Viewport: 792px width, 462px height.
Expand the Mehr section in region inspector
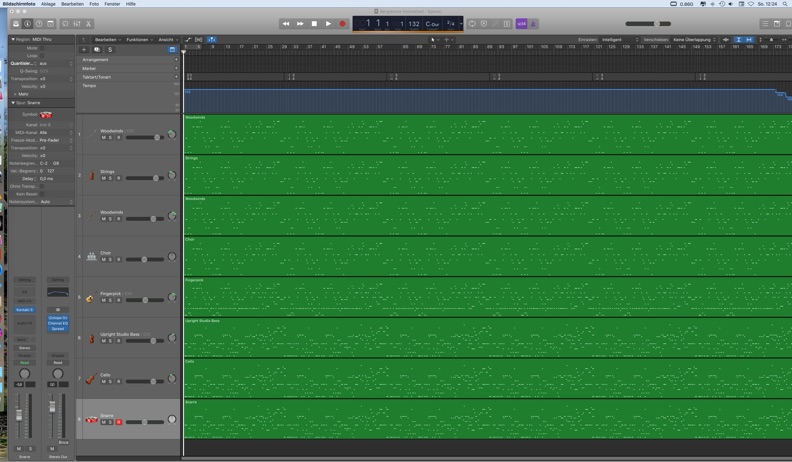click(22, 94)
